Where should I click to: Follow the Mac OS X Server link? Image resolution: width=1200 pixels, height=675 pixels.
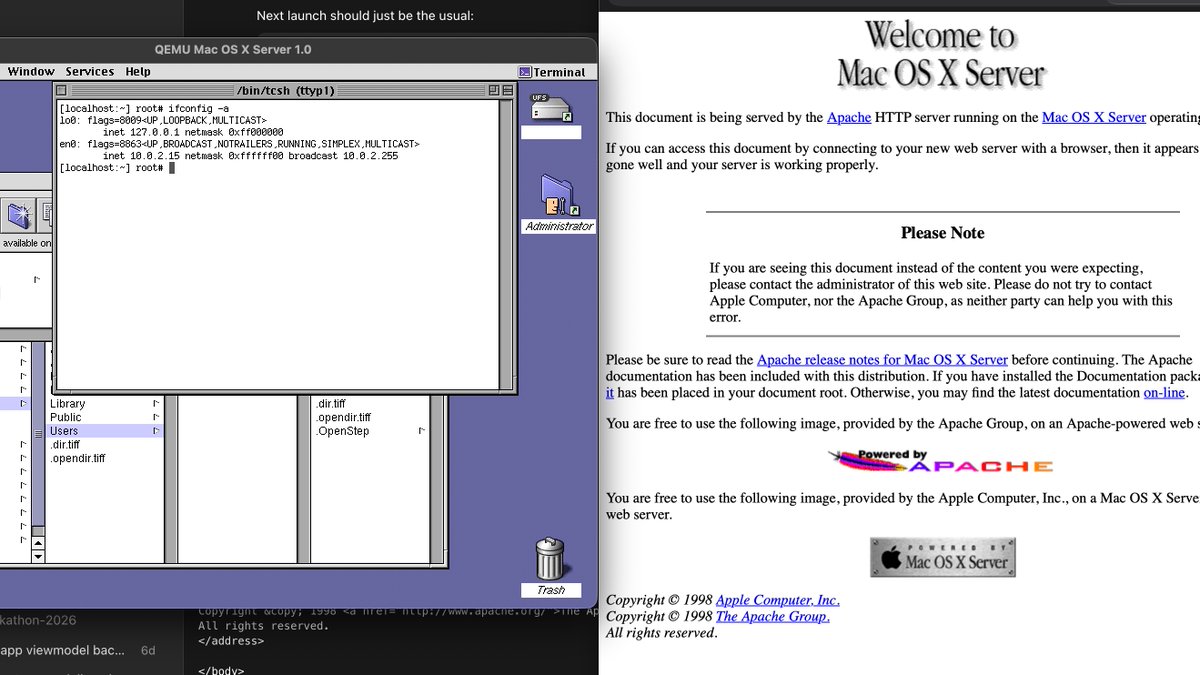[x=1094, y=117]
